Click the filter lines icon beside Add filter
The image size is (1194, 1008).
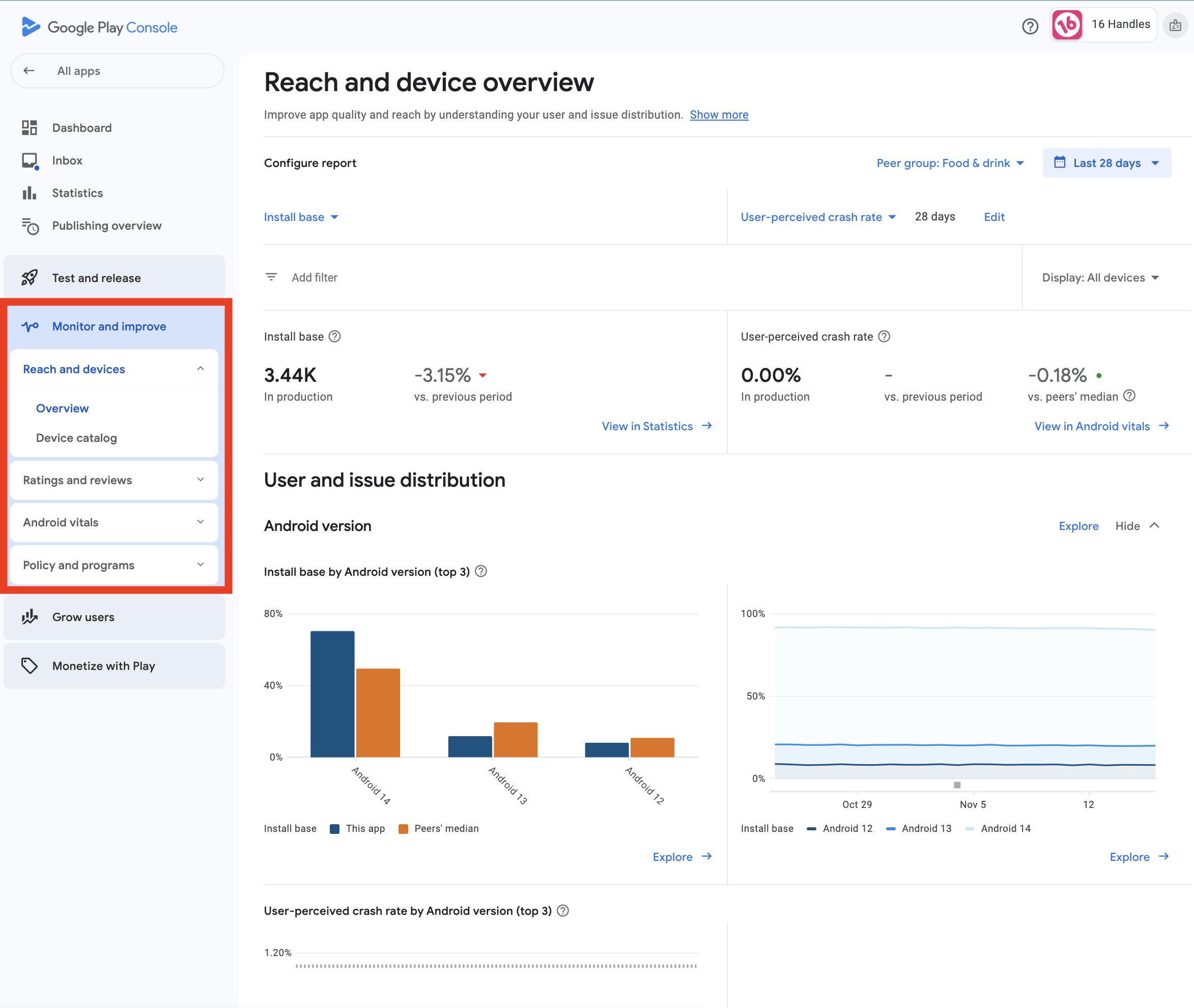(x=271, y=277)
